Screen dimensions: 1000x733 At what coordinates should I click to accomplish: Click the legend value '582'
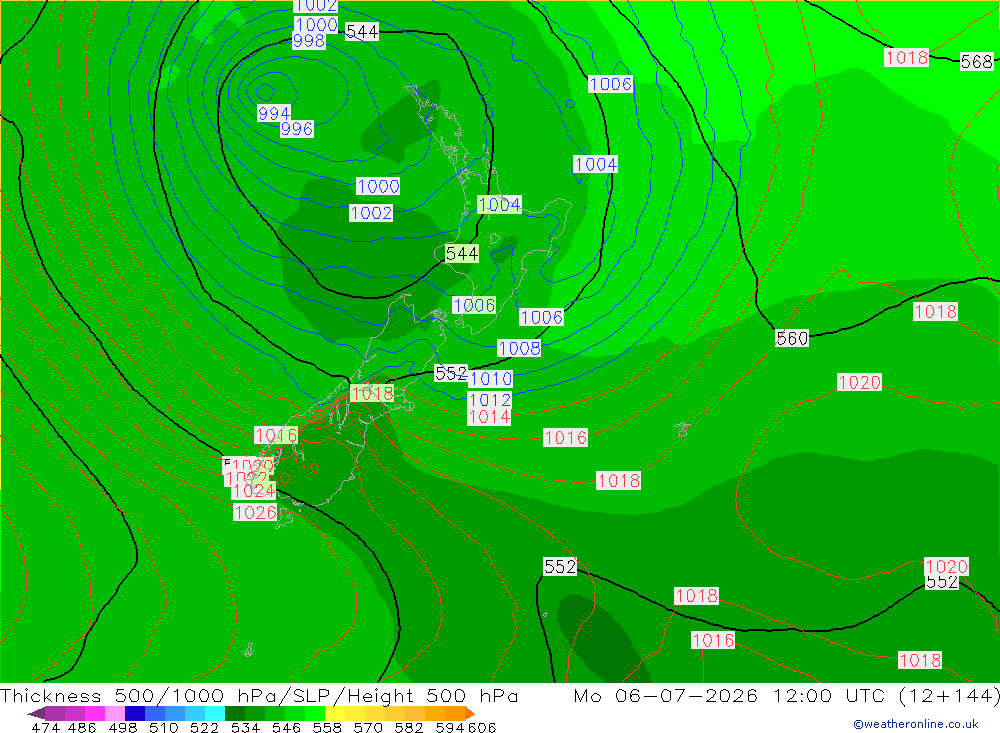pyautogui.click(x=409, y=727)
